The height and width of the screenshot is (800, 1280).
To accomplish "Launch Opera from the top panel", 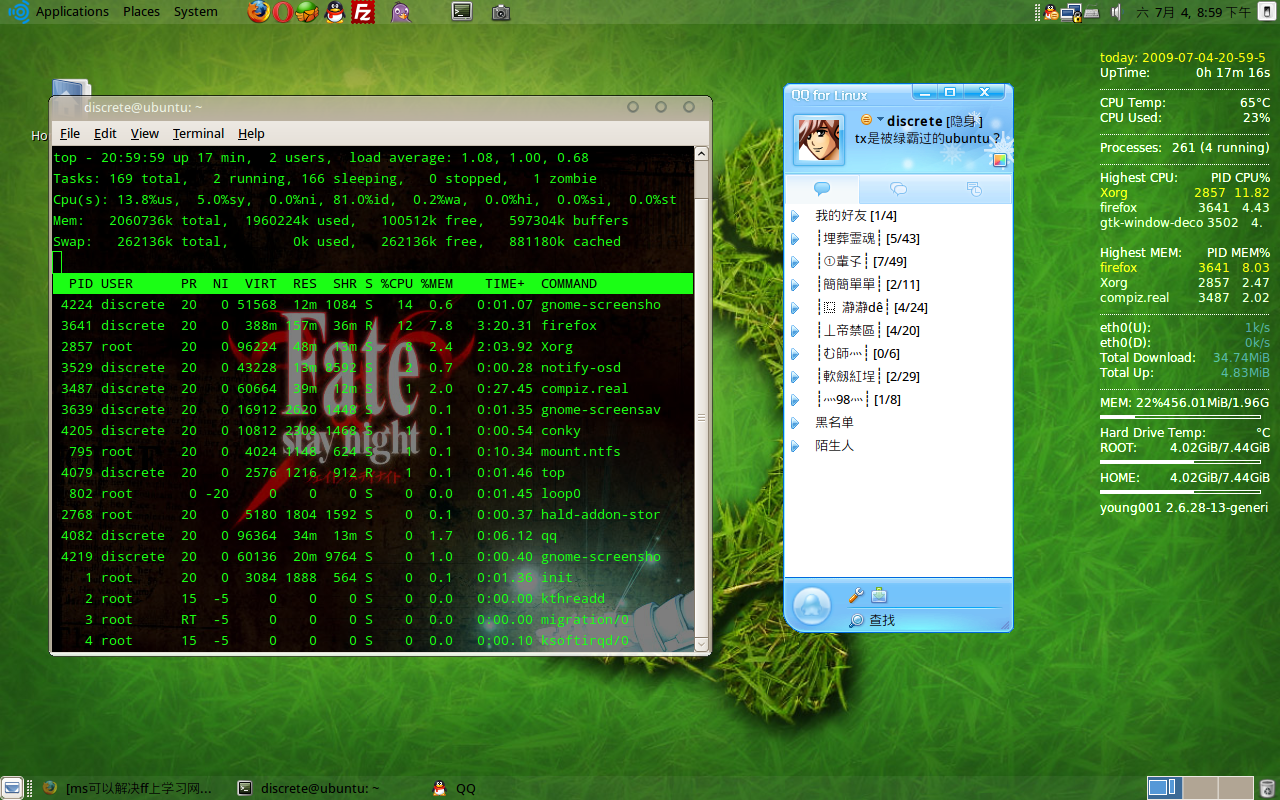I will (x=284, y=12).
